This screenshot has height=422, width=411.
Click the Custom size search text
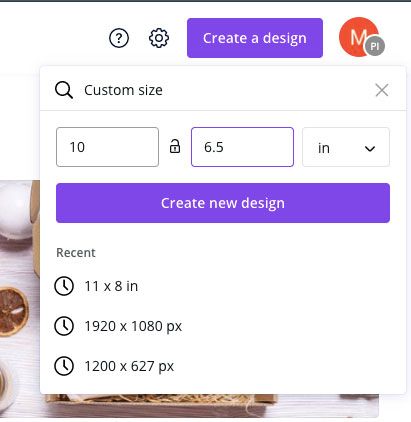[x=123, y=90]
